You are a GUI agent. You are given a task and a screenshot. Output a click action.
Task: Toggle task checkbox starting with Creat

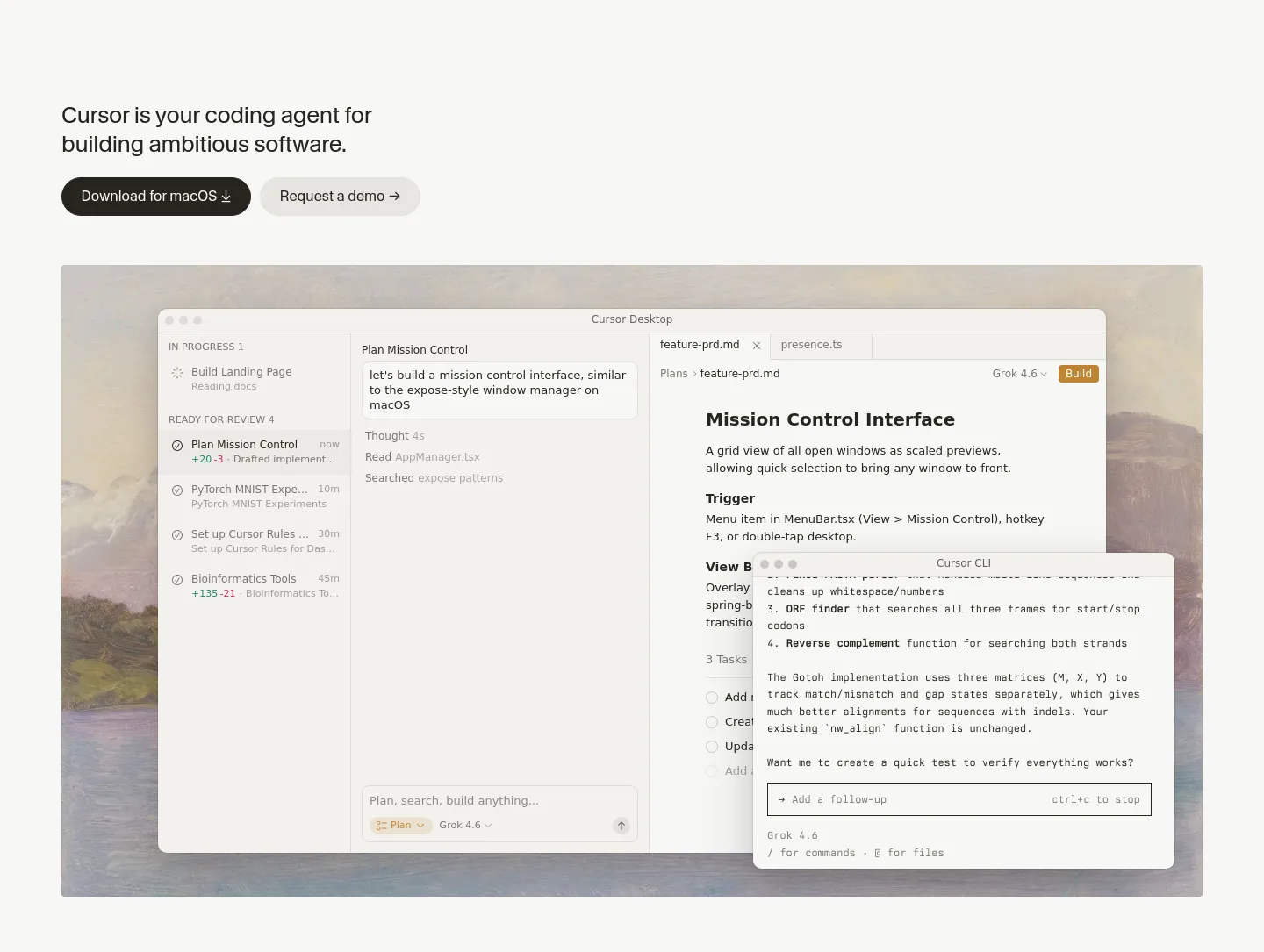(712, 722)
